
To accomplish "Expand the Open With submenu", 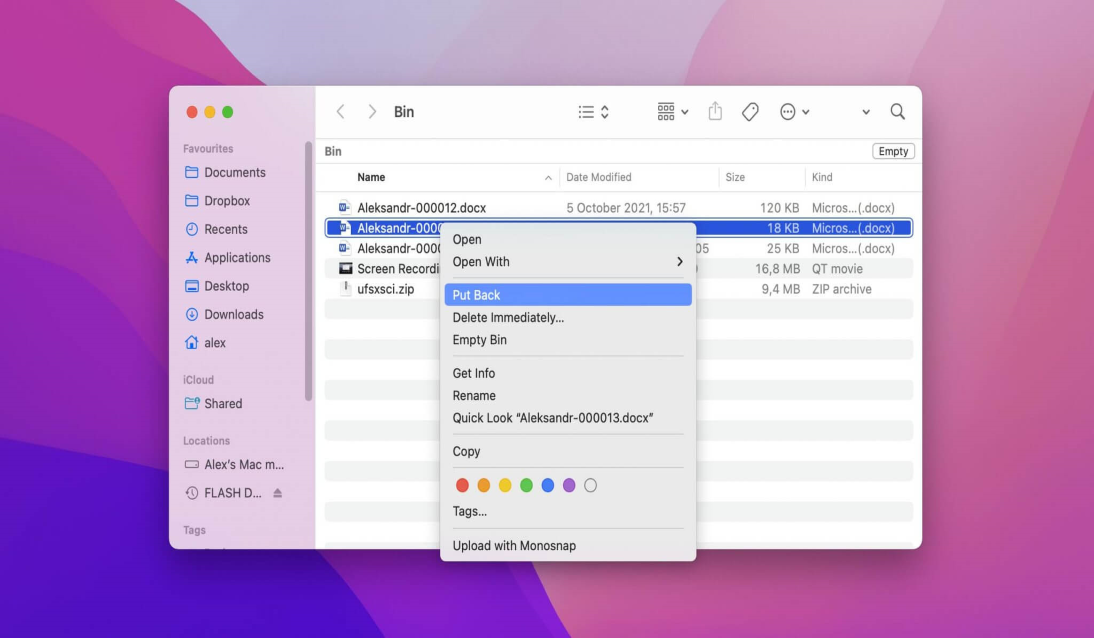I will pos(567,262).
